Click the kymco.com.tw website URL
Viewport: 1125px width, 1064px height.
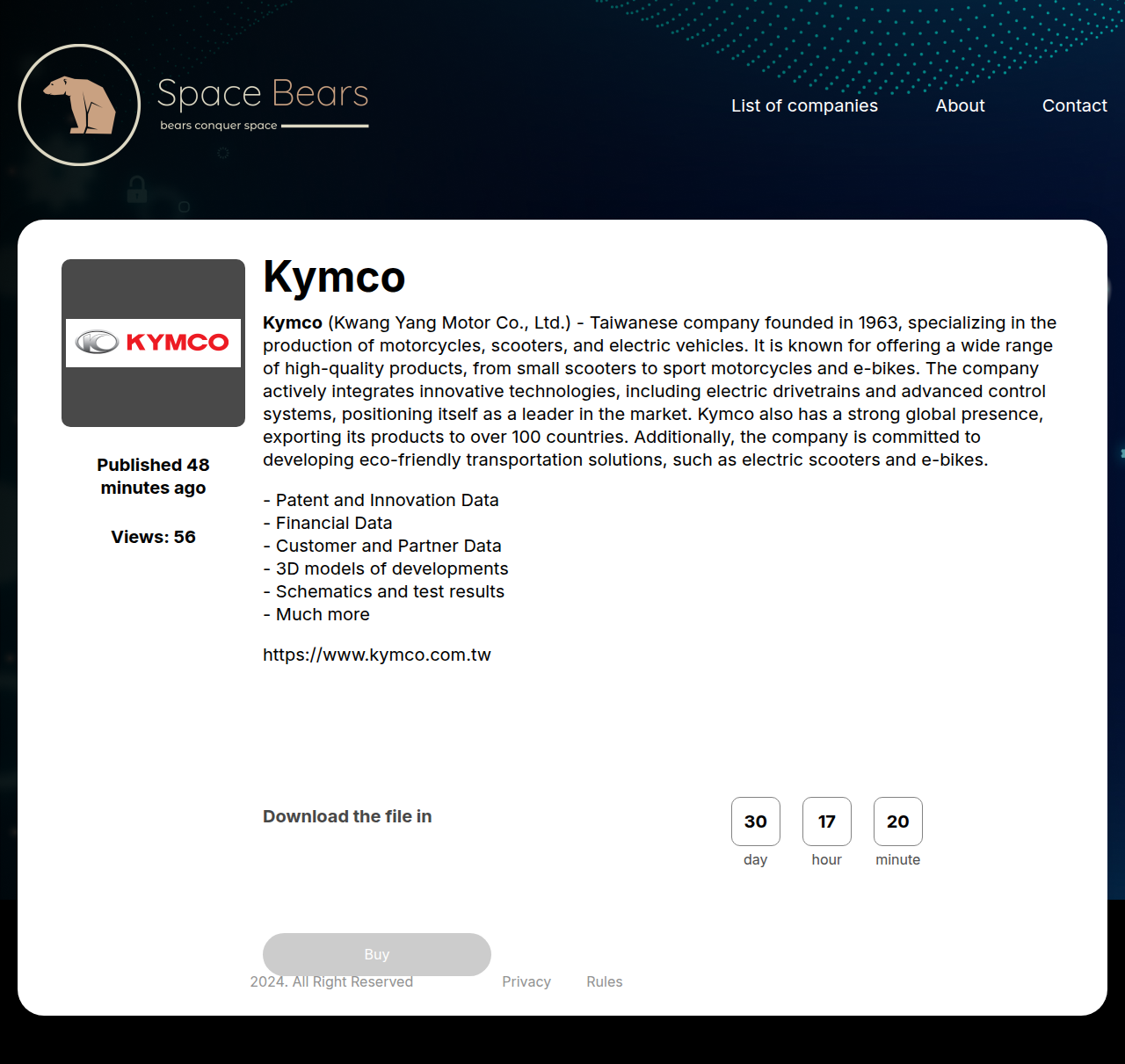tap(376, 655)
